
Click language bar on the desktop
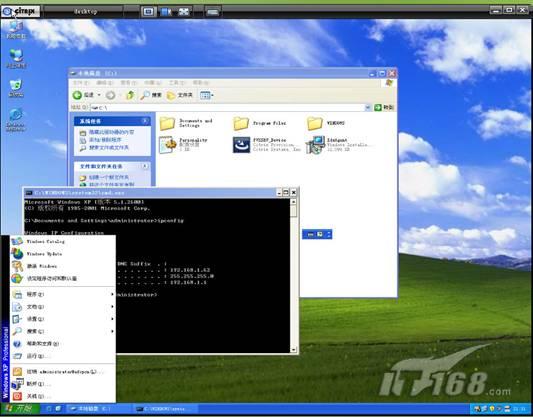(x=317, y=234)
